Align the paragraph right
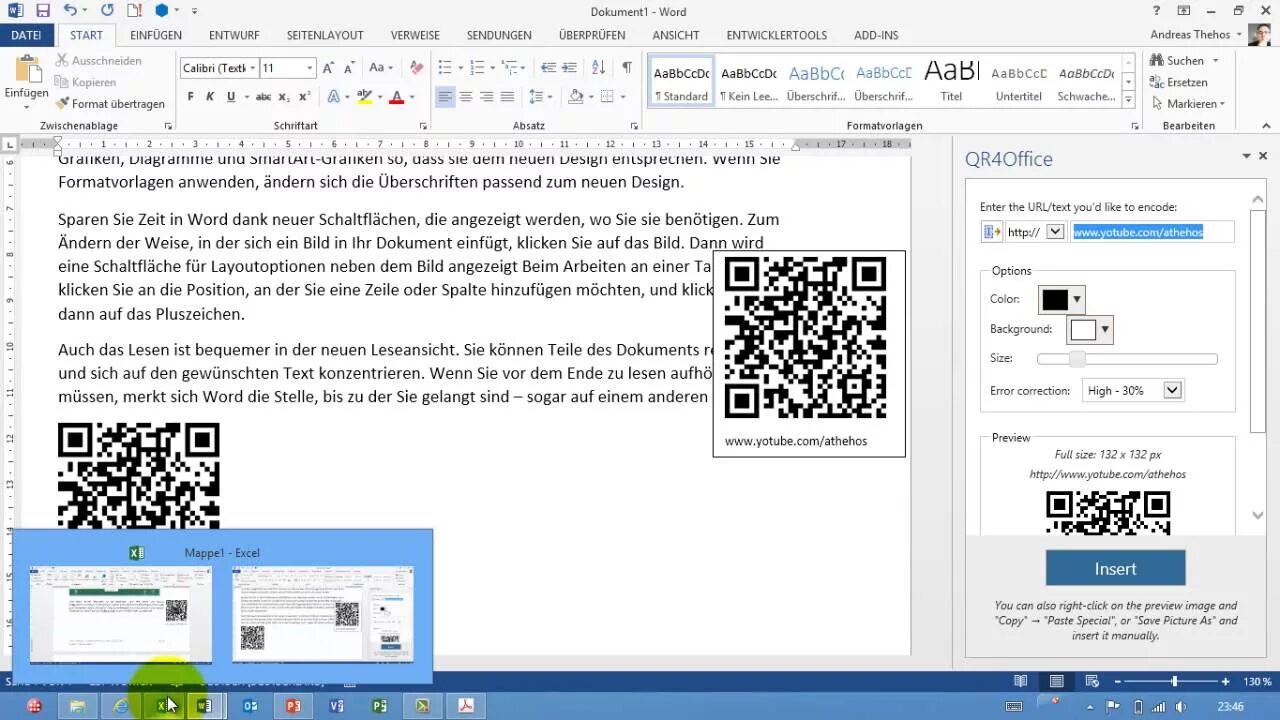 pyautogui.click(x=486, y=97)
